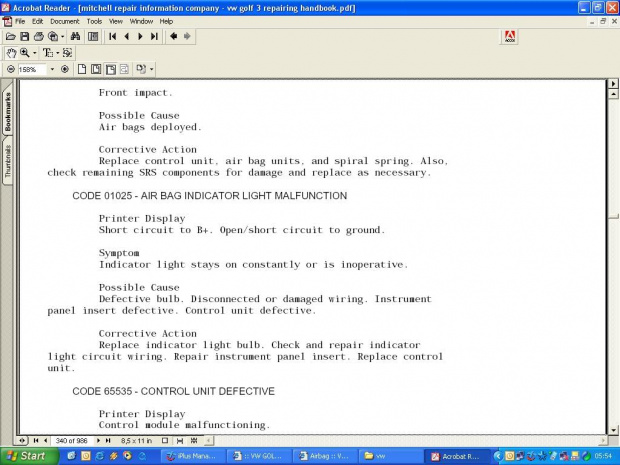
Task: Toggle the navigation pane icon
Action: 93,37
